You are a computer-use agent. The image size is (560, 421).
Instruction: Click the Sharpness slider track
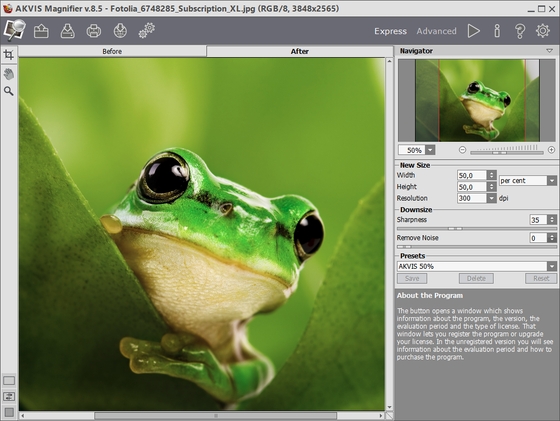[x=476, y=229]
